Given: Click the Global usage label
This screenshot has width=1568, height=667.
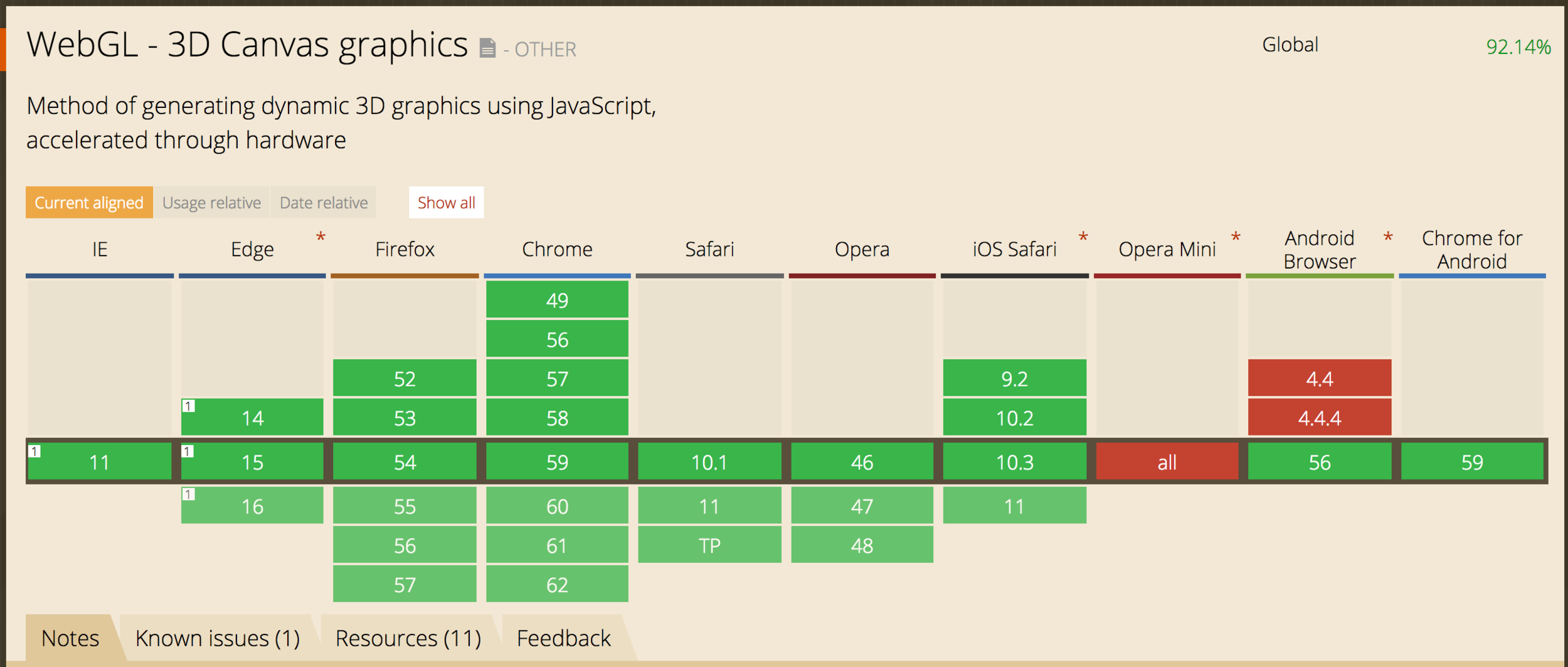Looking at the screenshot, I should (1290, 45).
